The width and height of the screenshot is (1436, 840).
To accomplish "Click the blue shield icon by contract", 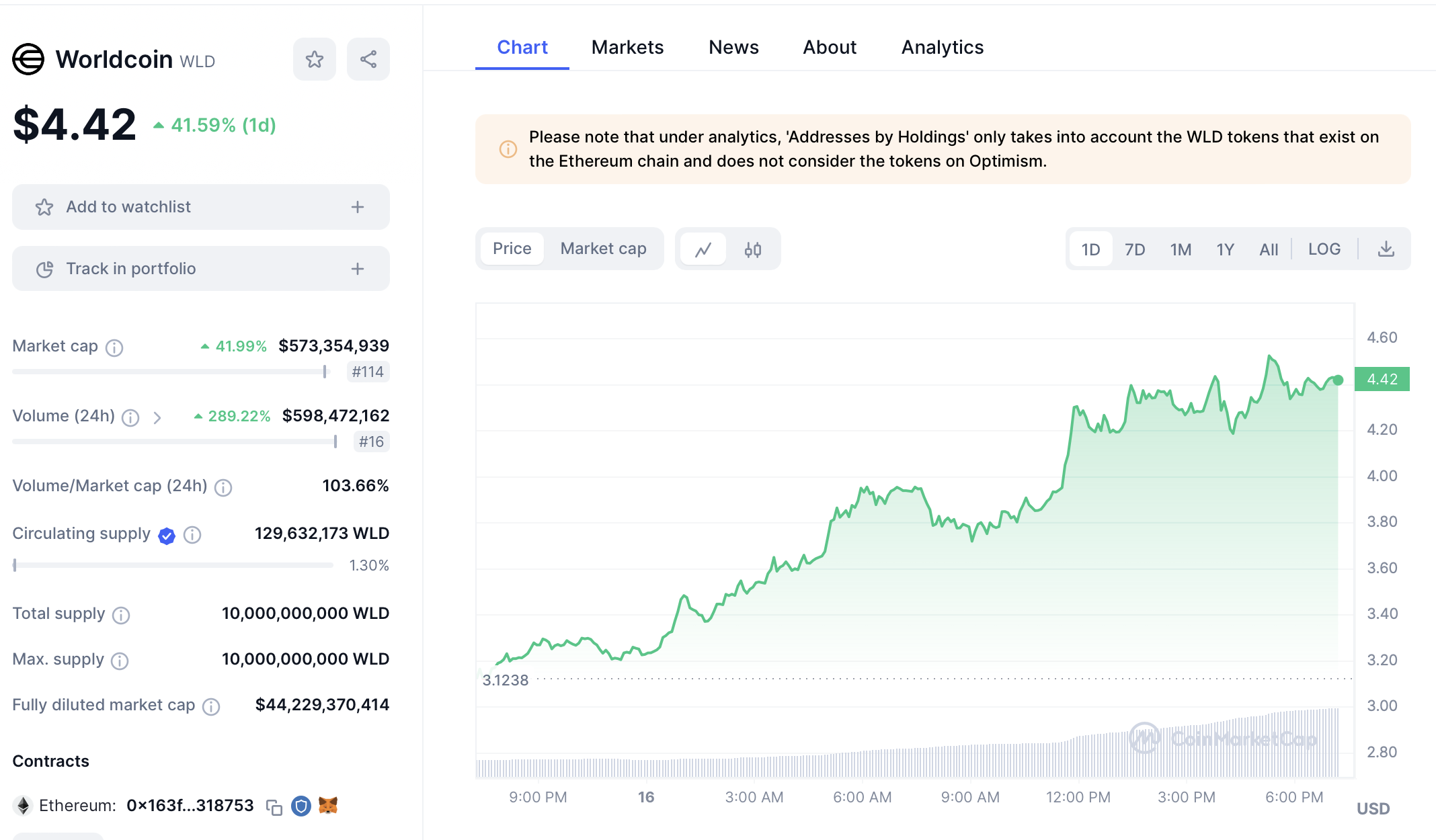I will [x=301, y=806].
